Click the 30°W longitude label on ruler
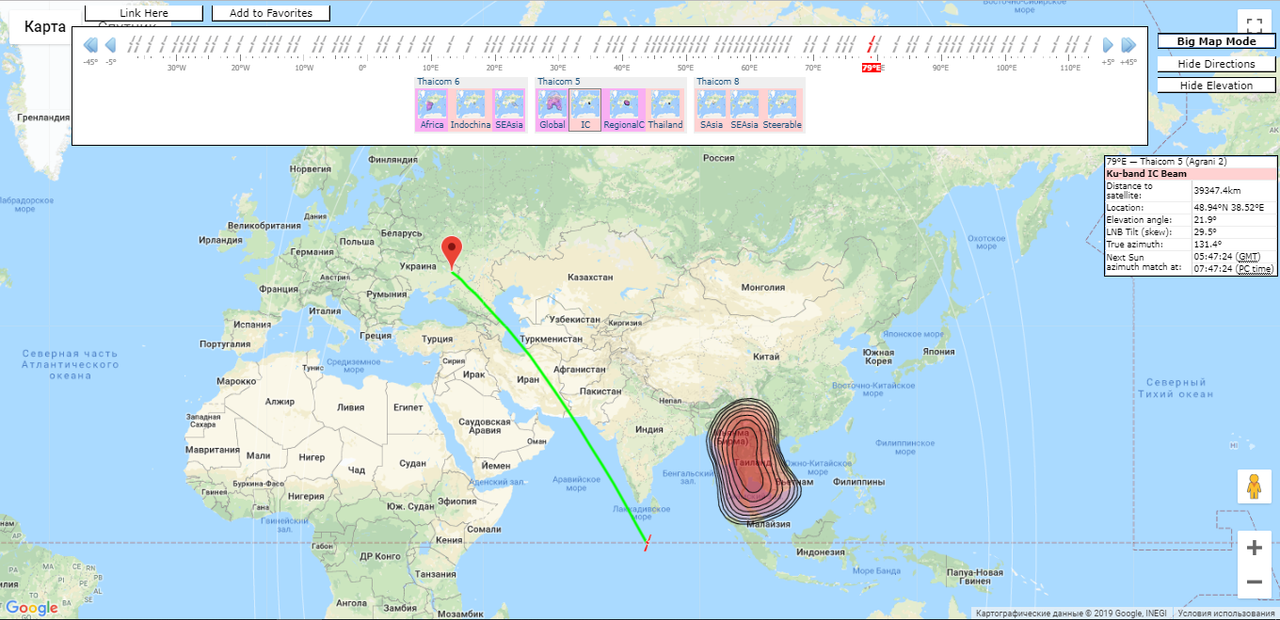Viewport: 1280px width, 620px height. 176,68
